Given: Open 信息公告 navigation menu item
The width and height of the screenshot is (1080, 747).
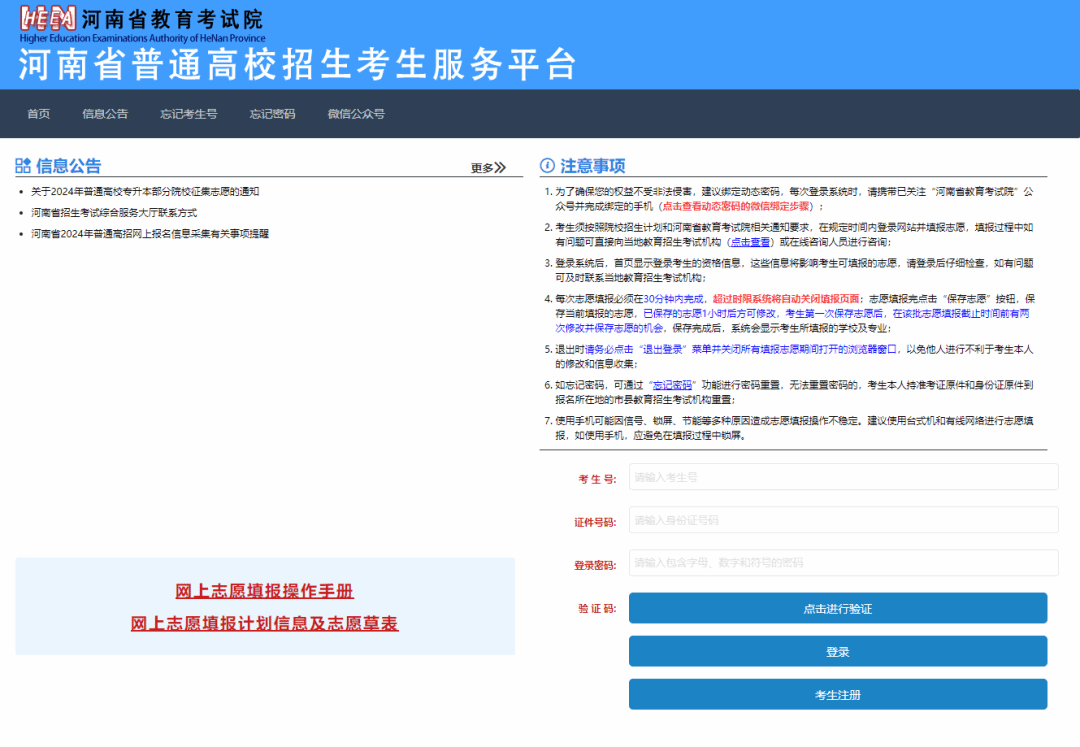Looking at the screenshot, I should pos(105,114).
